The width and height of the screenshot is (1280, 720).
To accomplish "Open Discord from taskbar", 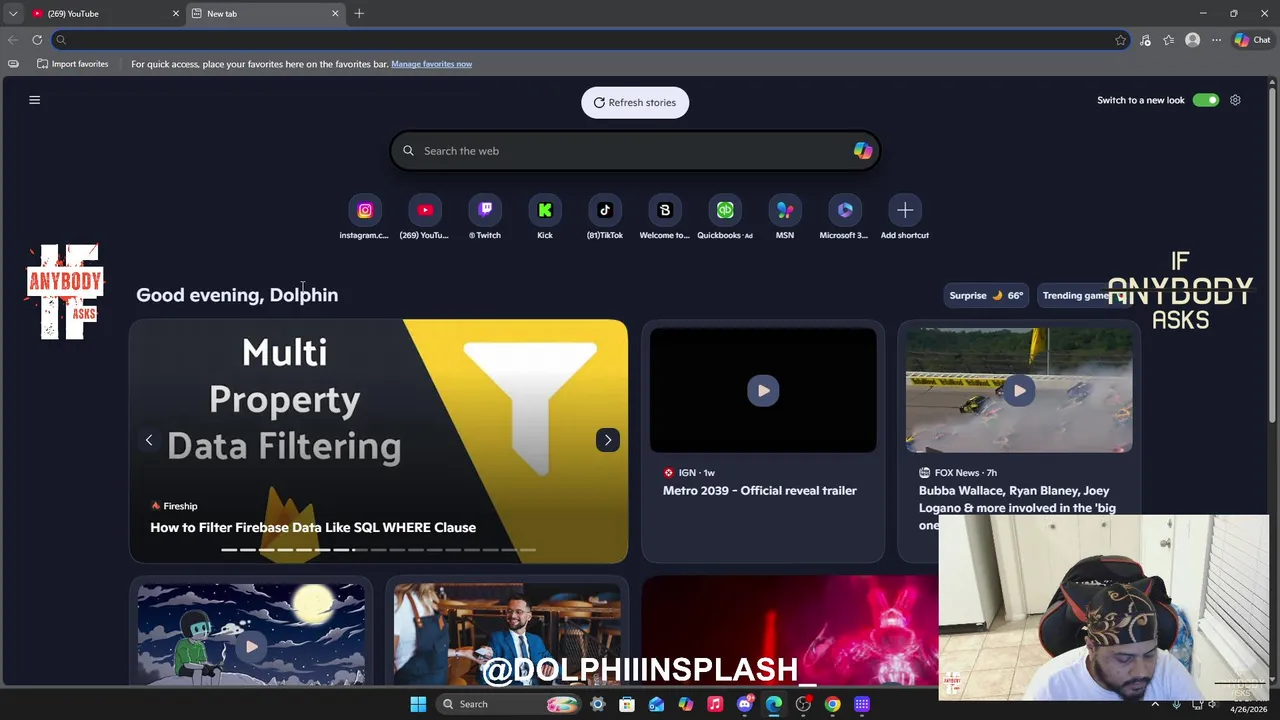I will (744, 704).
